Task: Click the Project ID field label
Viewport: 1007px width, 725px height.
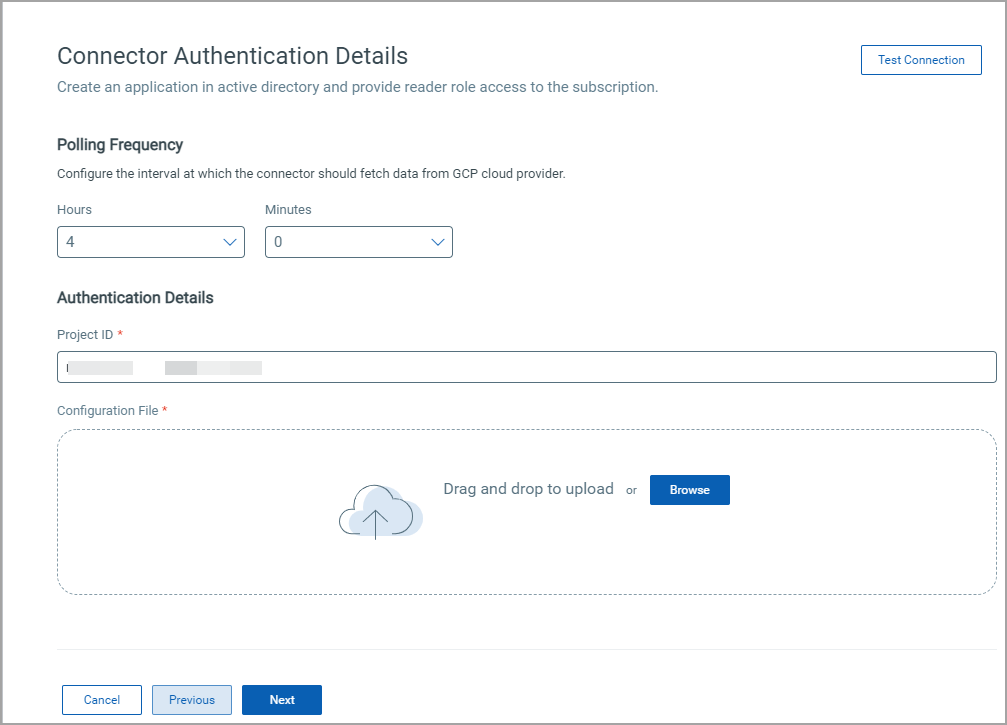Action: click(x=83, y=334)
